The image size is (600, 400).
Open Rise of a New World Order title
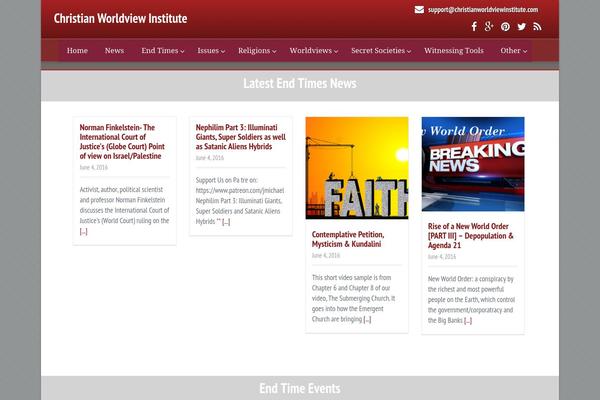click(x=471, y=236)
